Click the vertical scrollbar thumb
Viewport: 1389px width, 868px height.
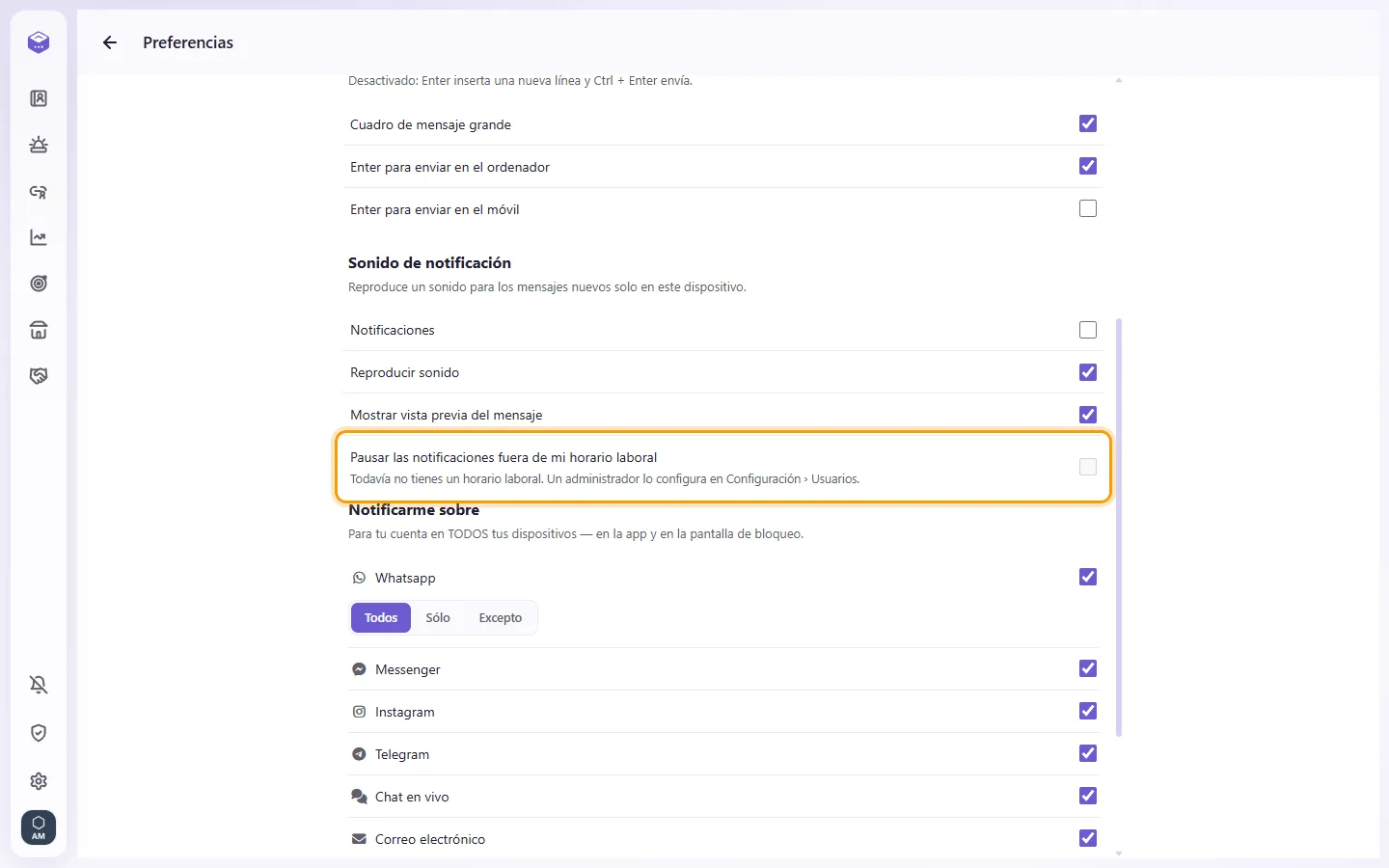(x=1119, y=528)
